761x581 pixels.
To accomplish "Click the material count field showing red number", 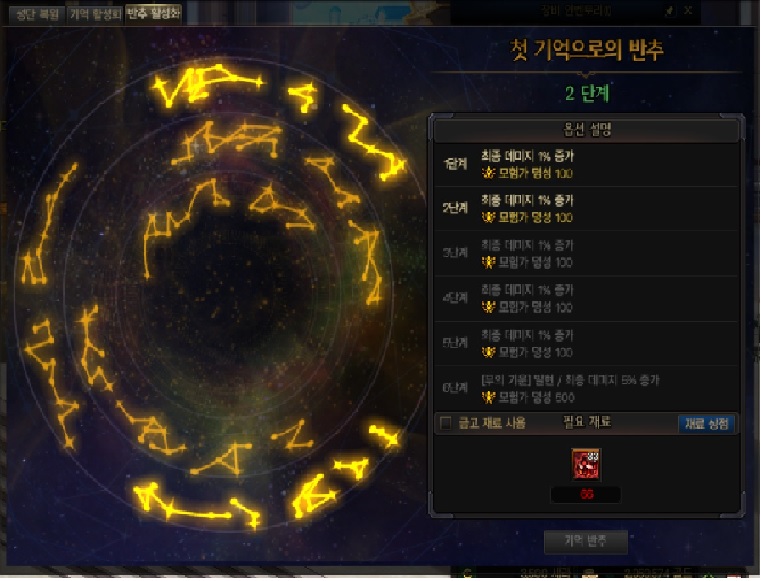I will click(x=586, y=495).
